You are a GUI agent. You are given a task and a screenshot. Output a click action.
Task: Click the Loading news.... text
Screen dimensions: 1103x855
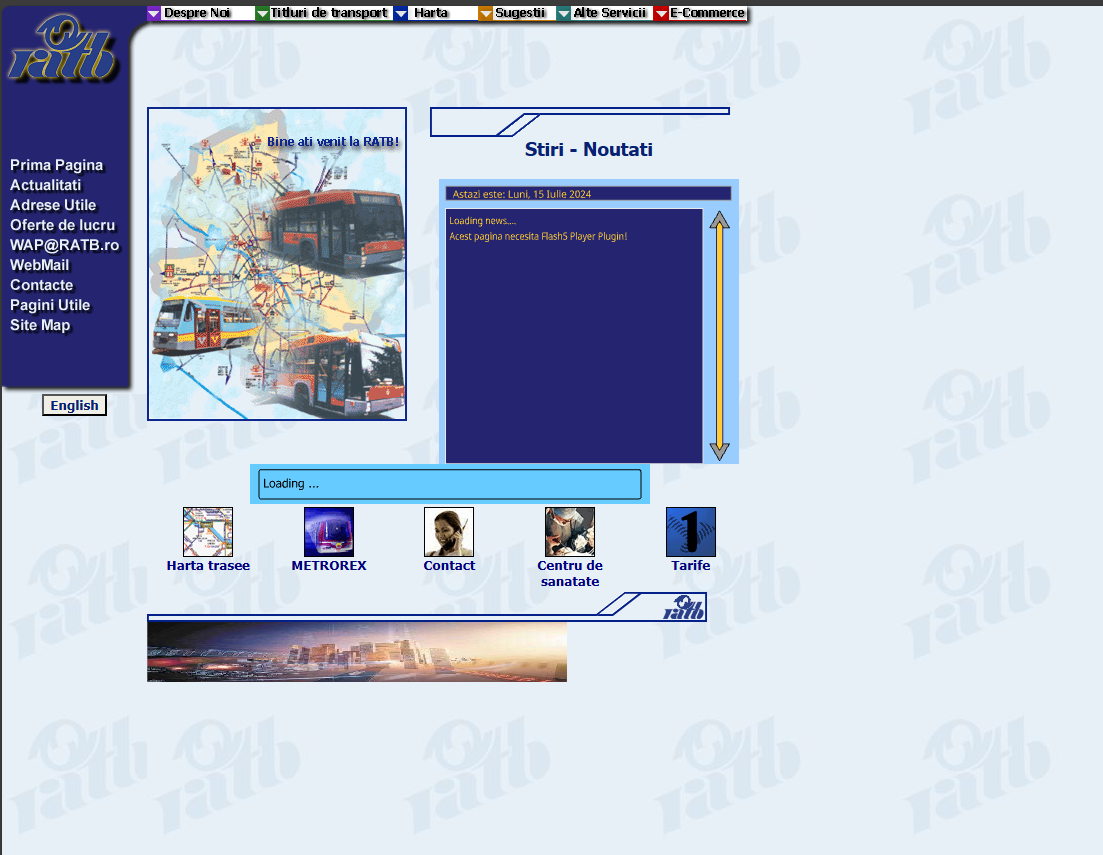pyautogui.click(x=483, y=221)
